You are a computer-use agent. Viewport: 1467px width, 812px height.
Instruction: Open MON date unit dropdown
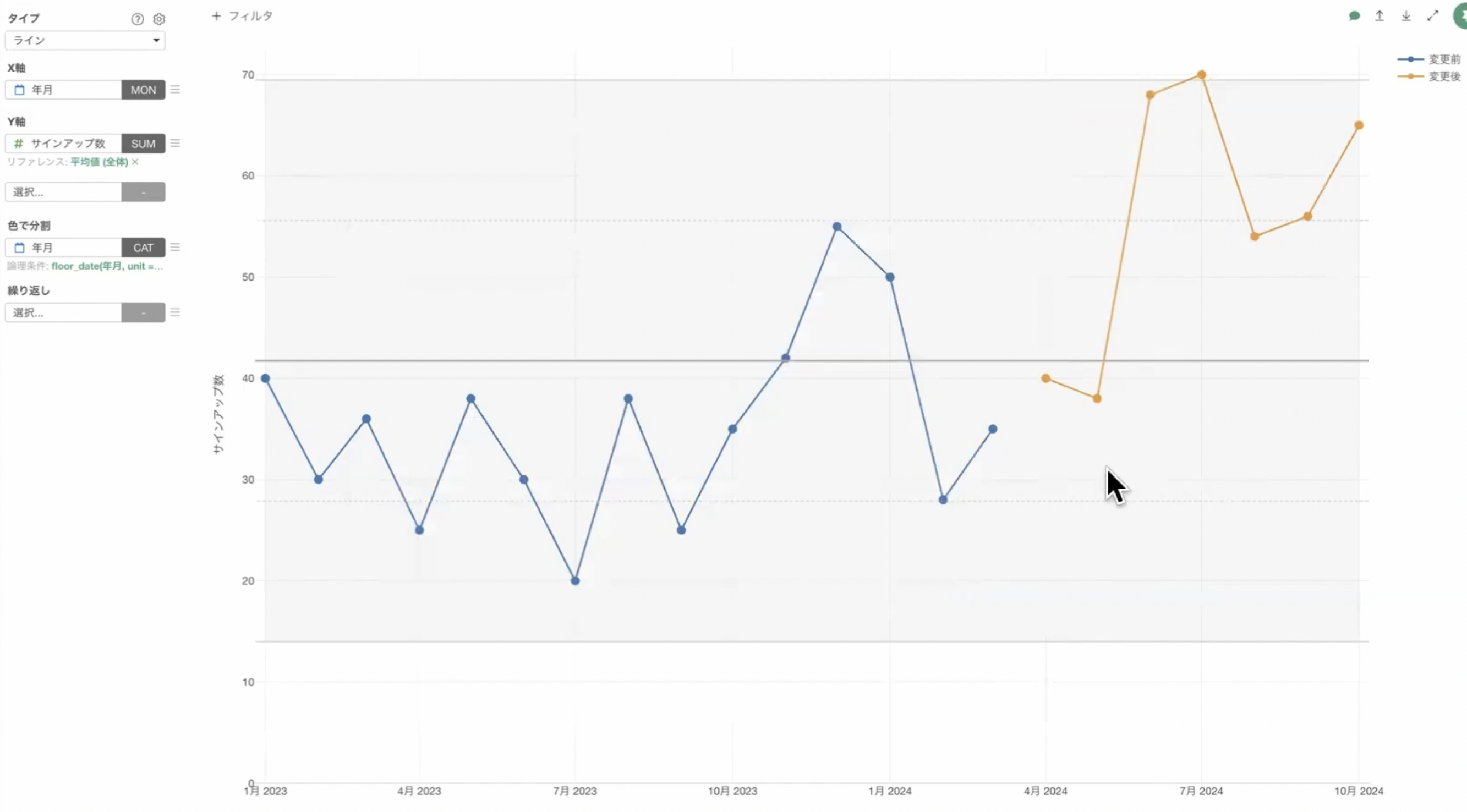click(x=143, y=90)
